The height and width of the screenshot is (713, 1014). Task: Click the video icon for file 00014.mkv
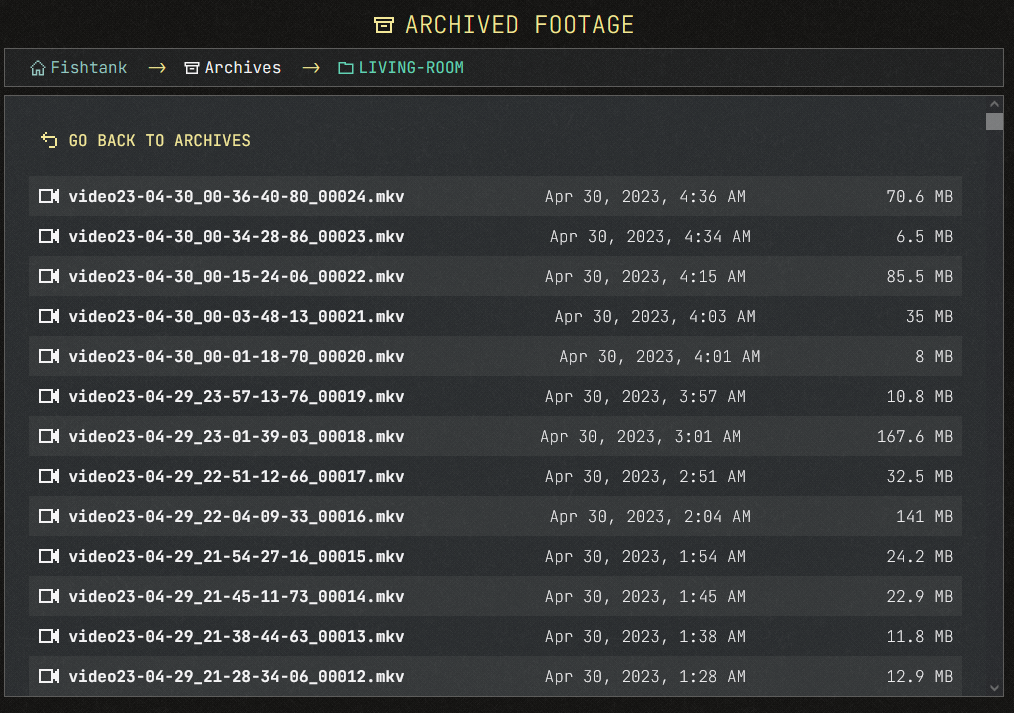point(49,597)
